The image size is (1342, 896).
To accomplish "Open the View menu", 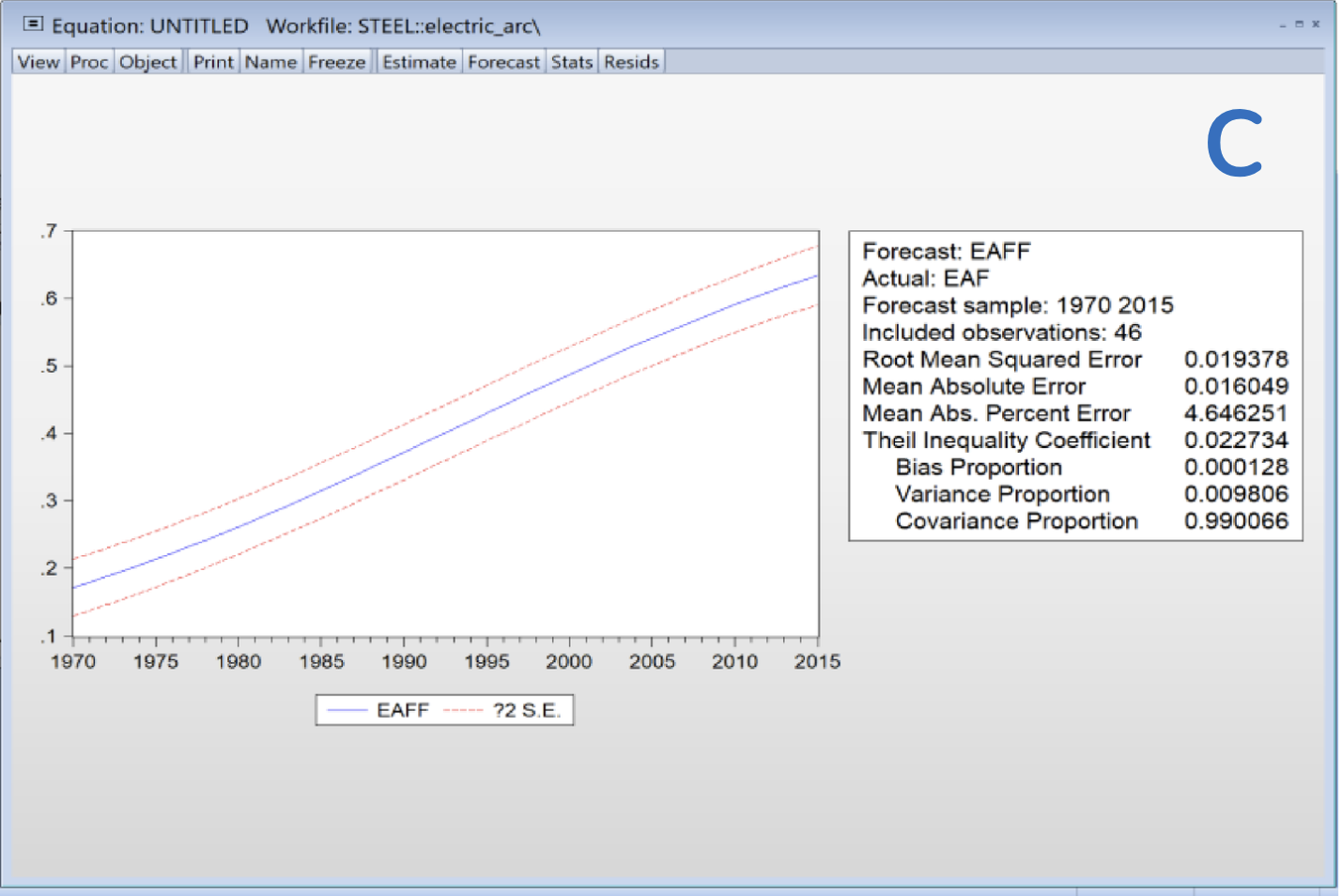I will 39,62.
